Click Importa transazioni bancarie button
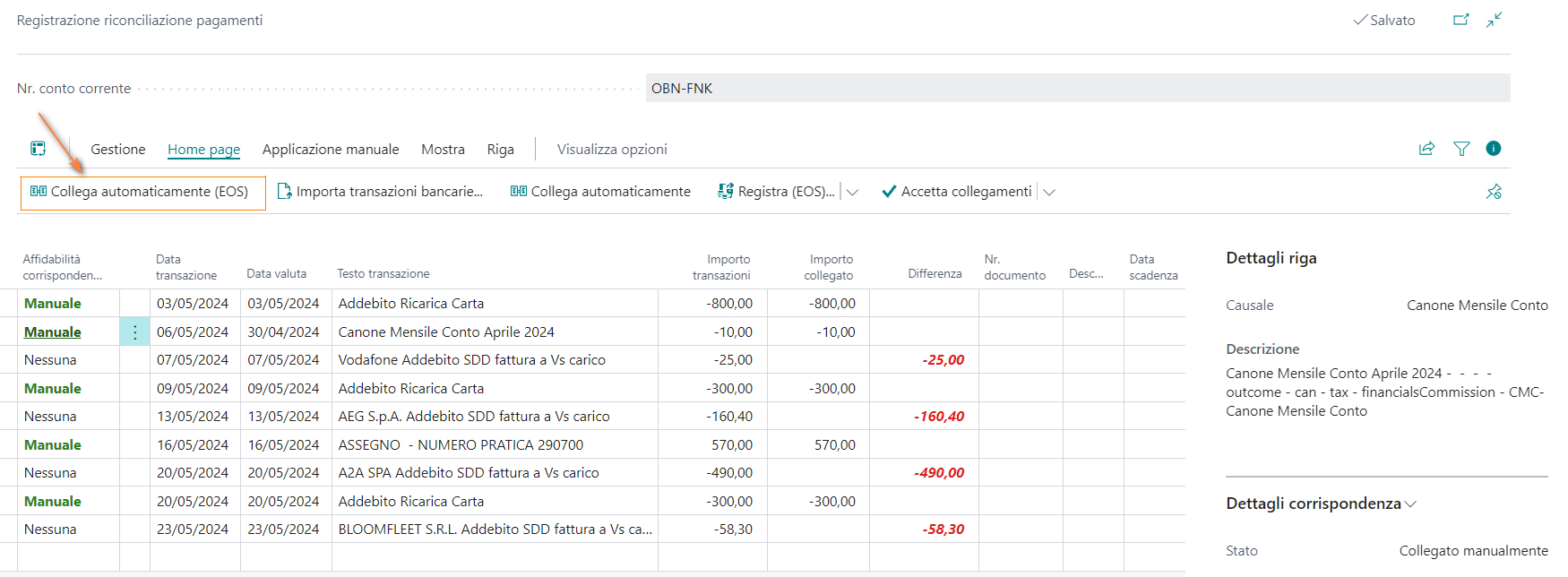The image size is (1568, 577). pyautogui.click(x=380, y=192)
